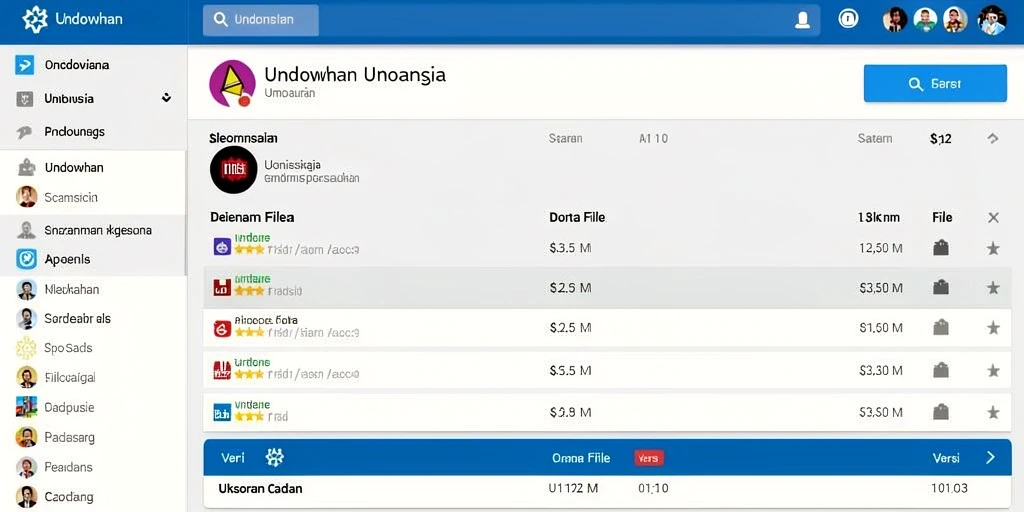
Task: Star the $3.9 M row
Action: pyautogui.click(x=993, y=411)
